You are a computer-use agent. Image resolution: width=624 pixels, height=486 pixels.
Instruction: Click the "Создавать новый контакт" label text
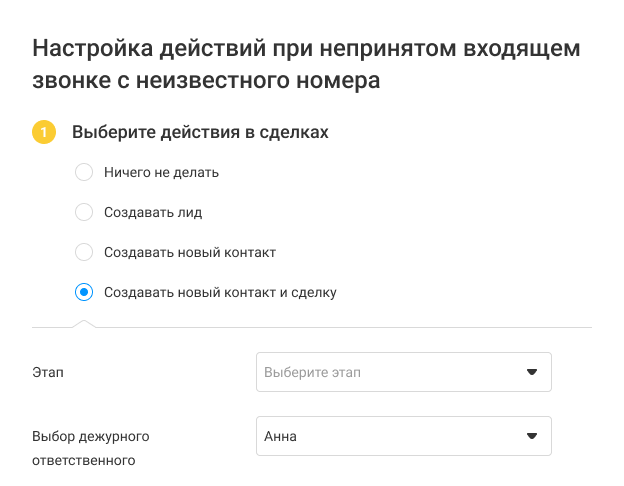point(189,252)
